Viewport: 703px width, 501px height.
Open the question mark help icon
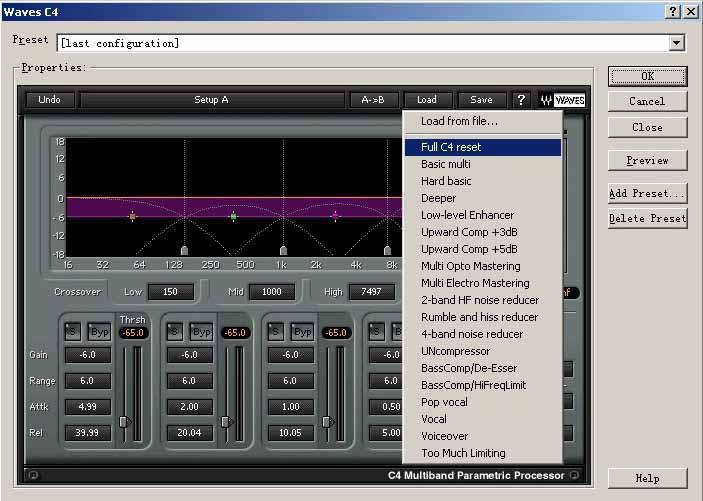tap(521, 100)
